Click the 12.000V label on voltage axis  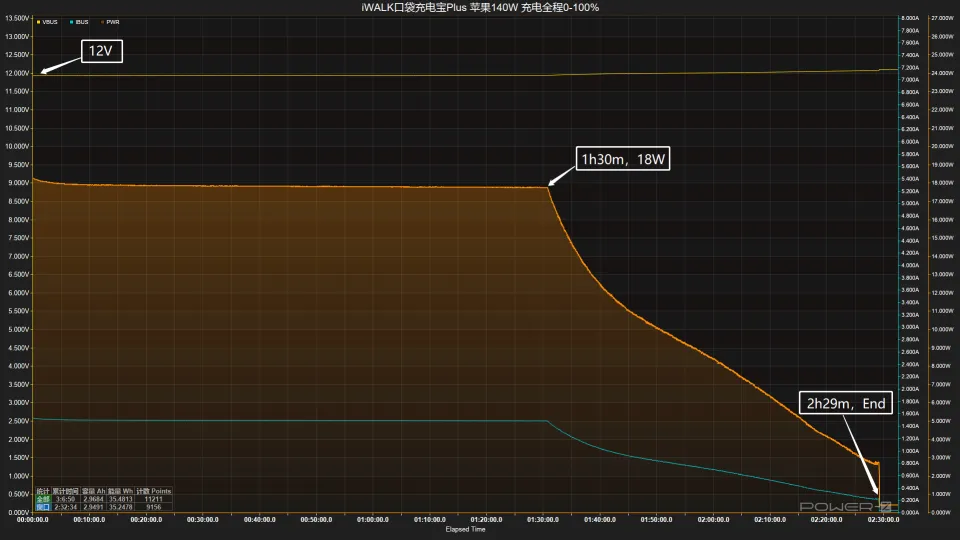point(16,73)
